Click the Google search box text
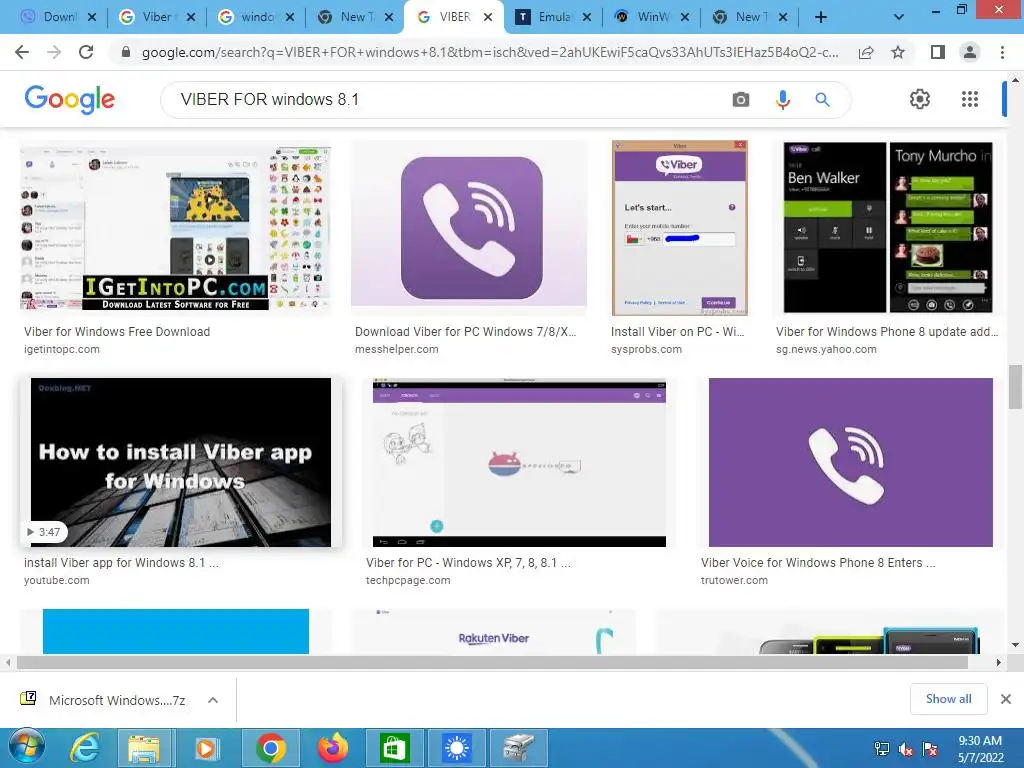Screen dimensions: 1024x768 pyautogui.click(x=270, y=99)
